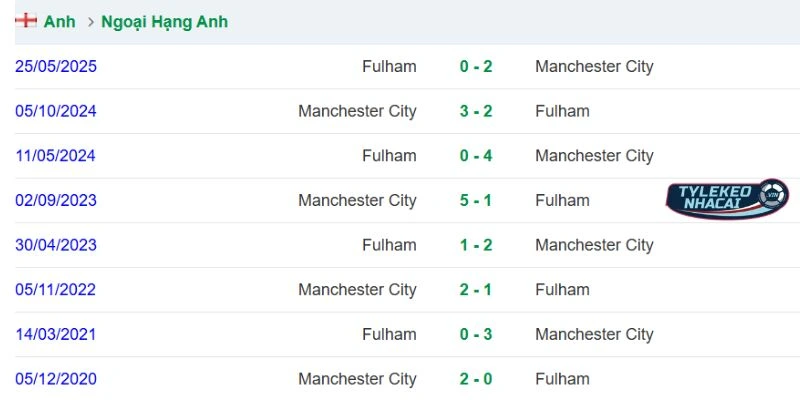Click the 11/05/2024 date link
This screenshot has width=800, height=400.
[x=56, y=156]
